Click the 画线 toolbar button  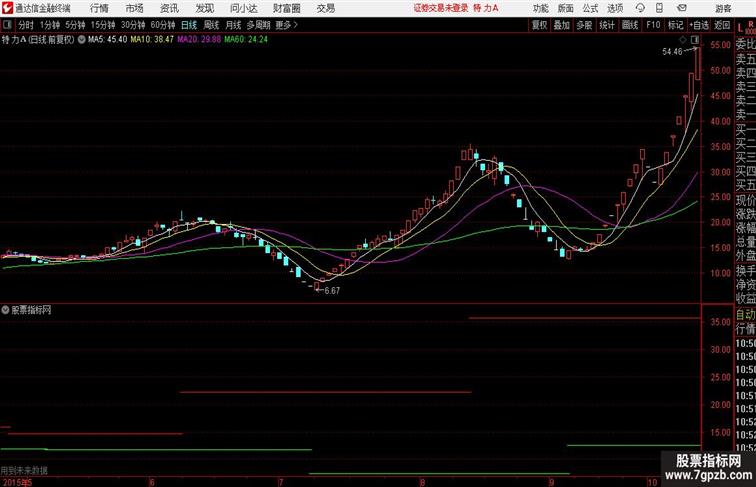pos(630,25)
